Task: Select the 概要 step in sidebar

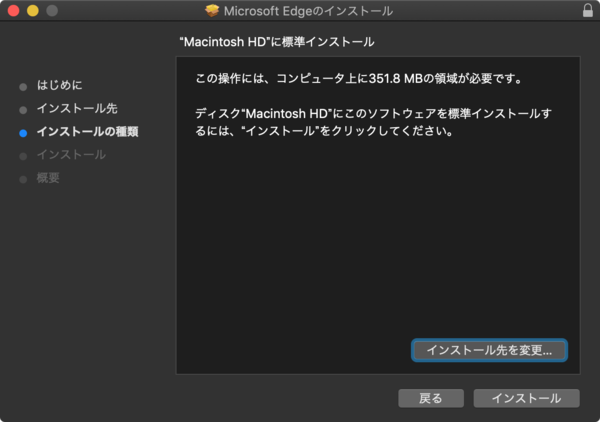Action: coord(48,178)
